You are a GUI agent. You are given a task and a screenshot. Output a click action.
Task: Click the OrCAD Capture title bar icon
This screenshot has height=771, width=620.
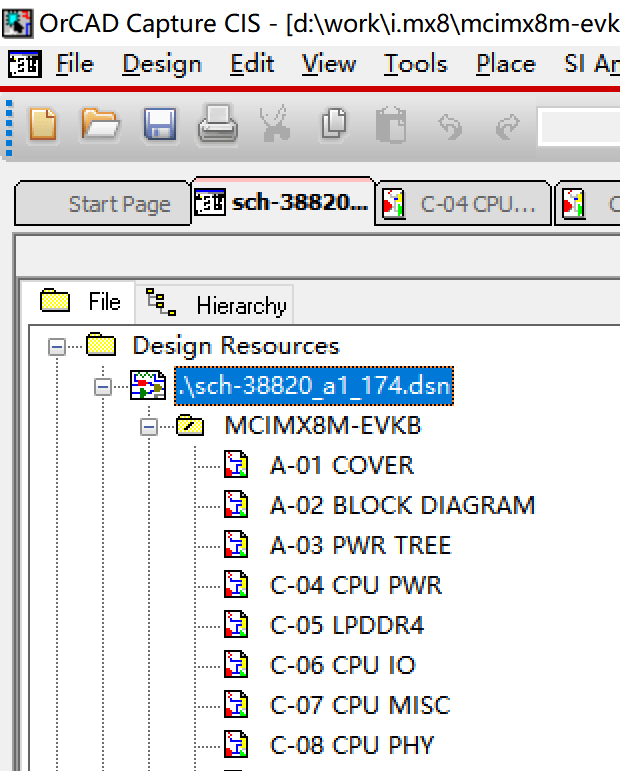click(17, 24)
